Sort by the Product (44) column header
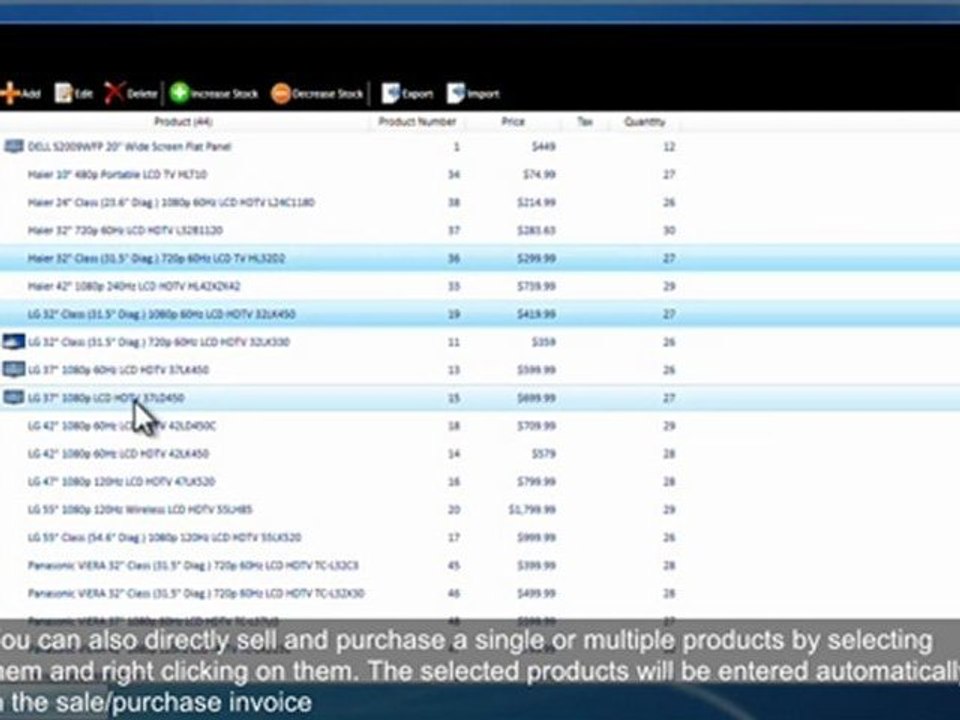960x720 pixels. click(x=183, y=121)
